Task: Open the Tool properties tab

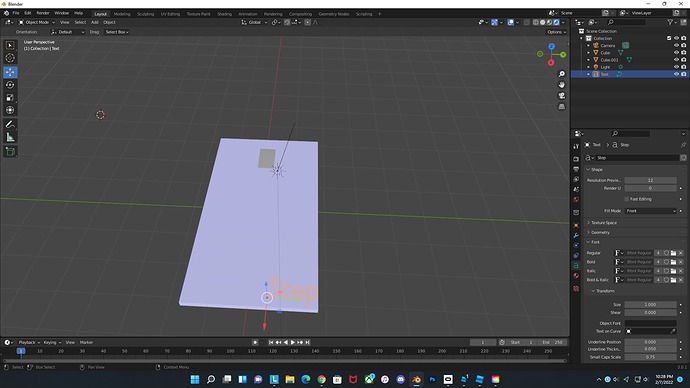Action: tap(576, 146)
